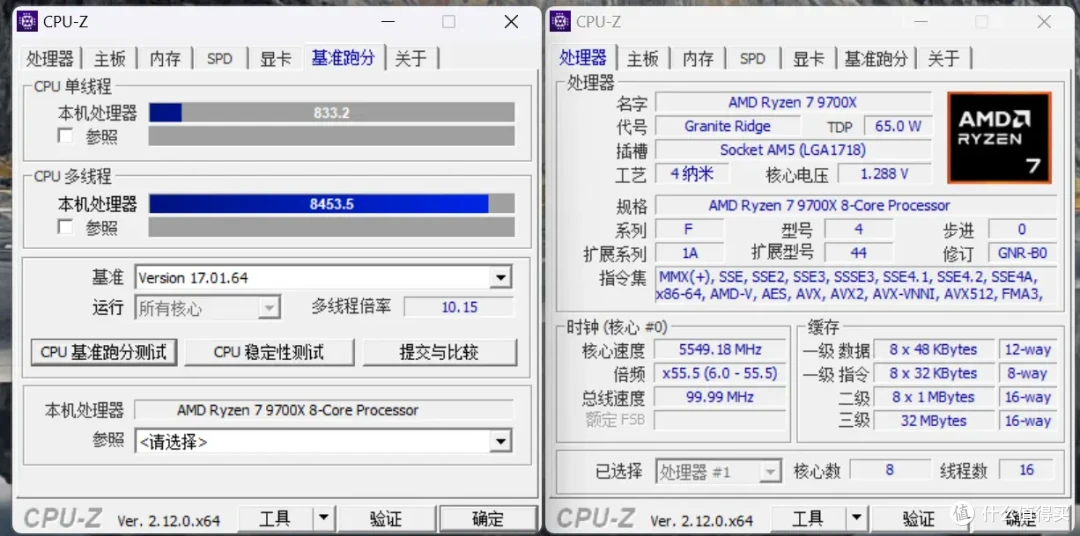Switch to 处理器 tab in left window
Screen dimensions: 1080x536
50,59
